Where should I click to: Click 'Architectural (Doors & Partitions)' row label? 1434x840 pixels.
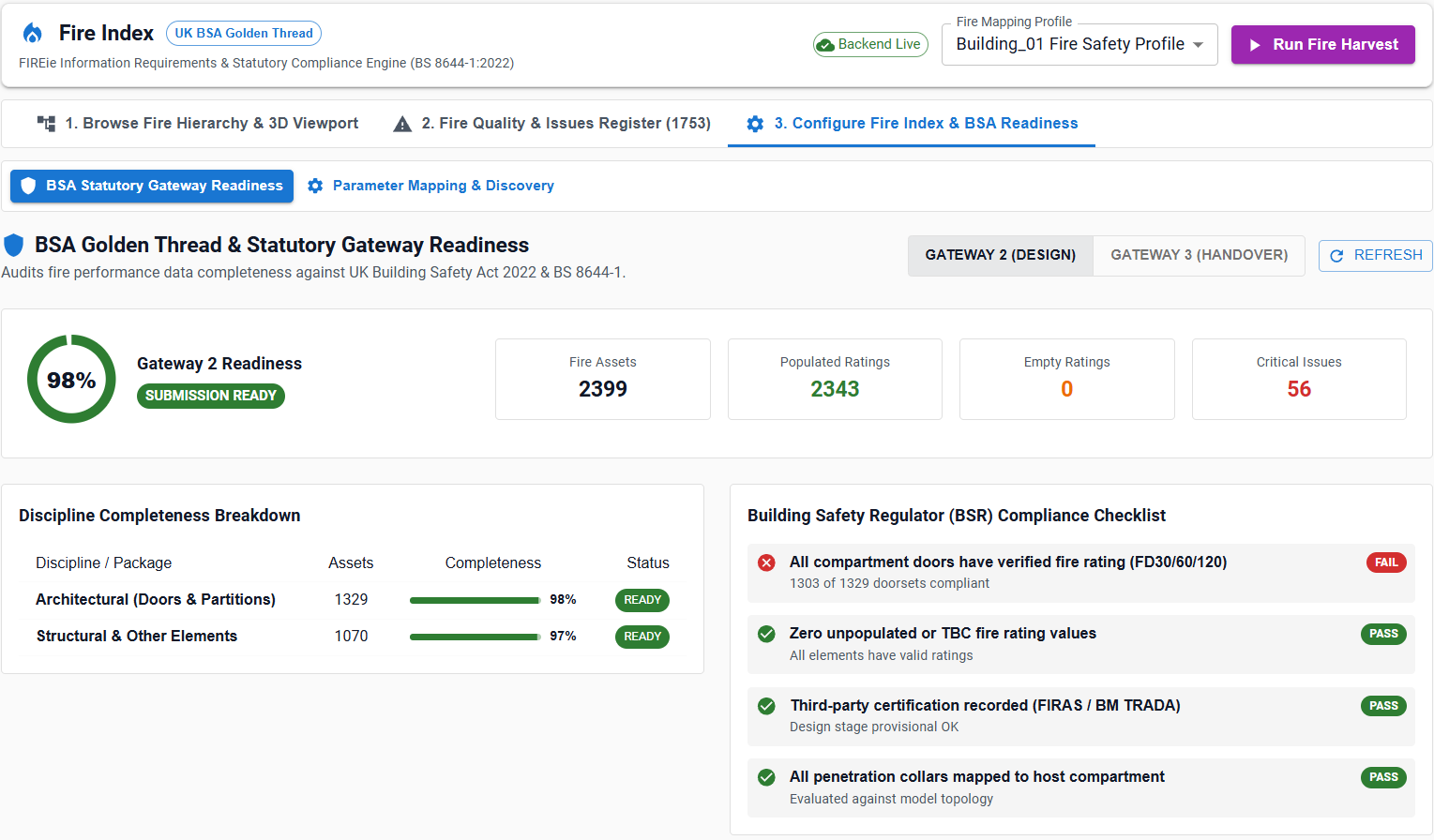coord(156,600)
